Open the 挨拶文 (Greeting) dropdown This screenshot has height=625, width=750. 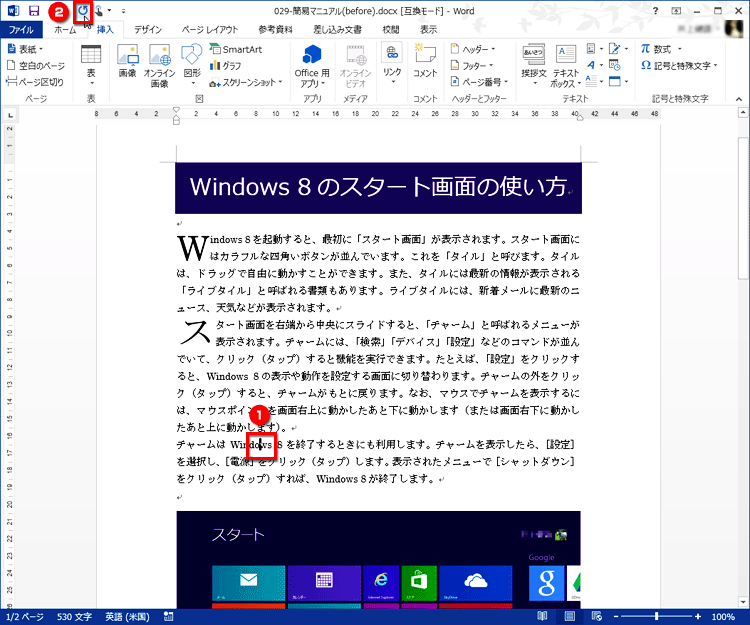click(534, 66)
